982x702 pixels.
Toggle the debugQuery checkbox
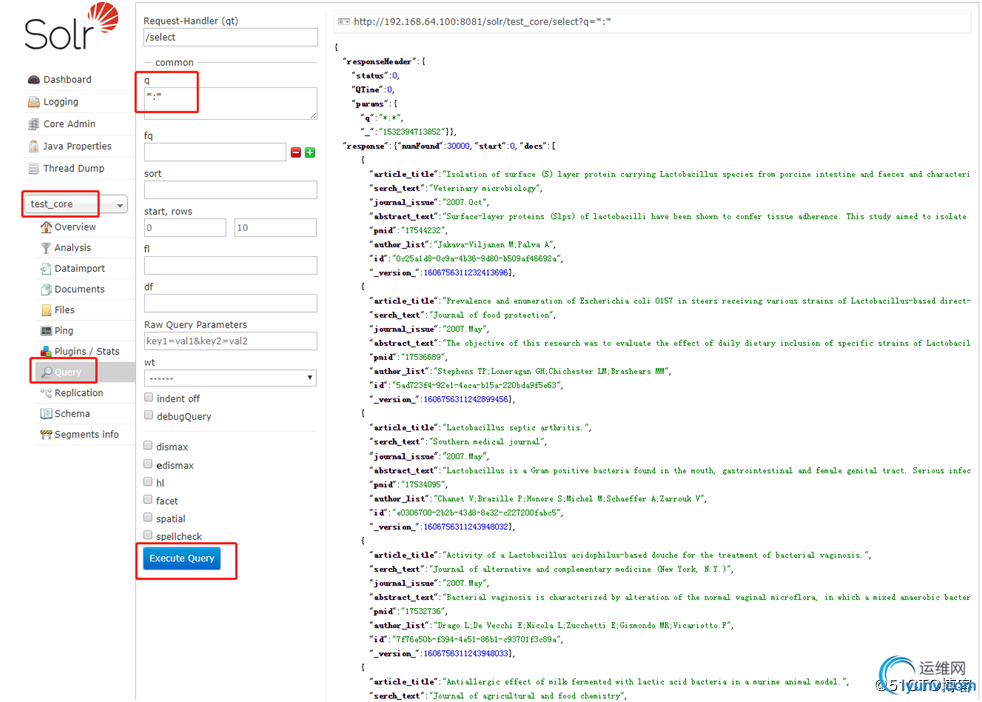pos(148,415)
